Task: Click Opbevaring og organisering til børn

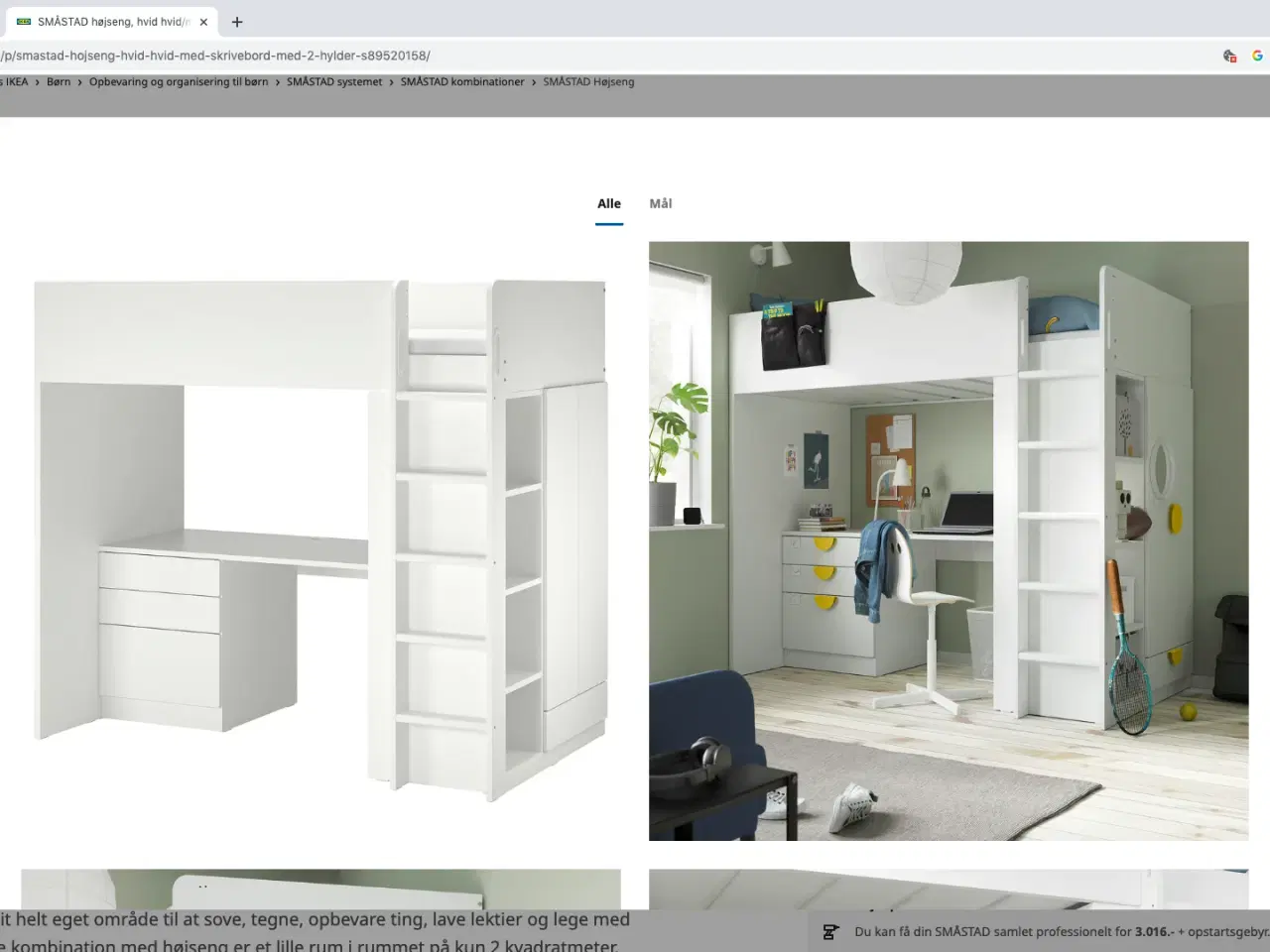Action: point(179,81)
